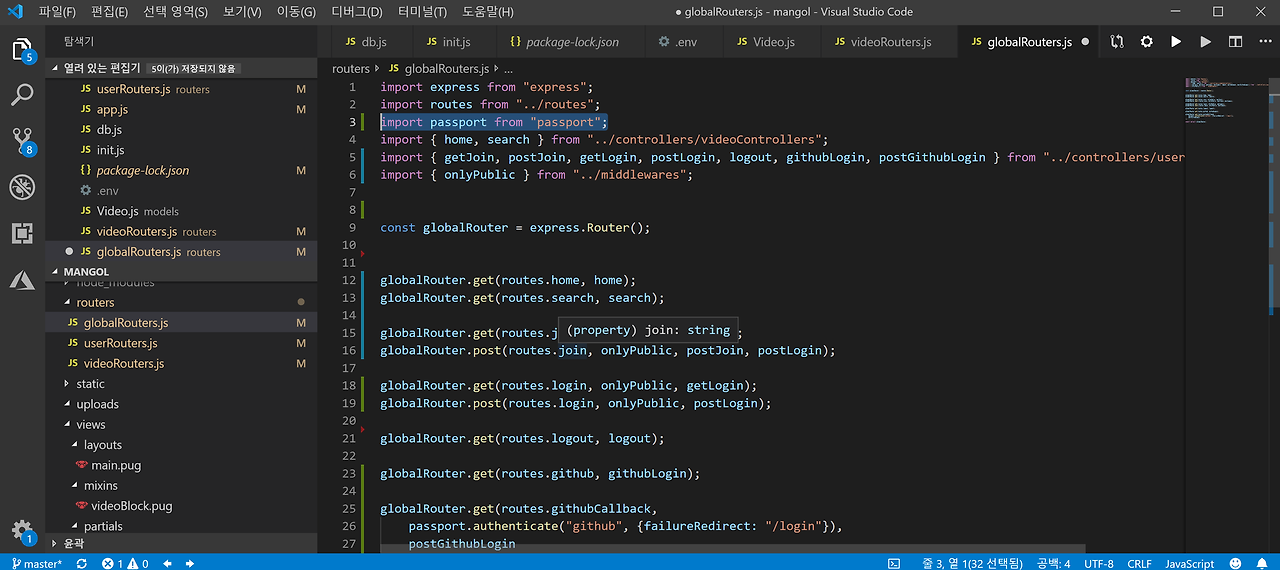
Task: Click the terminal icon in status bar
Action: 894,563
